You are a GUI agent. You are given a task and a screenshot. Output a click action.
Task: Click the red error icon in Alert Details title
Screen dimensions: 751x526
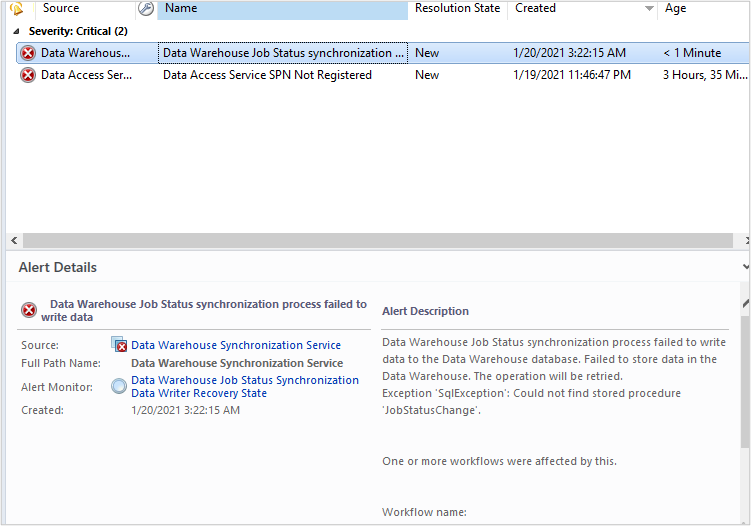29,310
